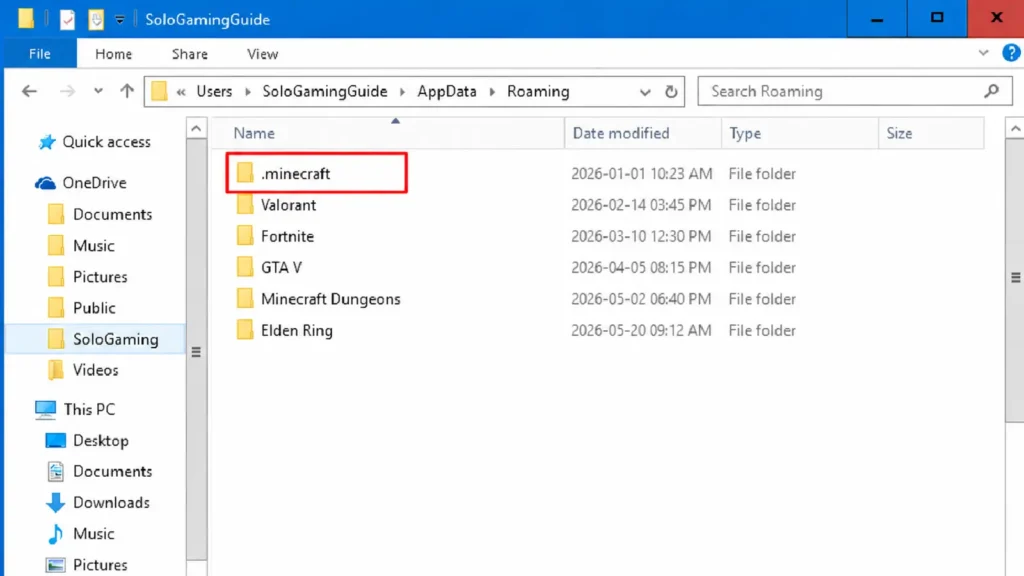The height and width of the screenshot is (576, 1024).
Task: Expand the Users breadcrumb arrow
Action: coord(248,92)
